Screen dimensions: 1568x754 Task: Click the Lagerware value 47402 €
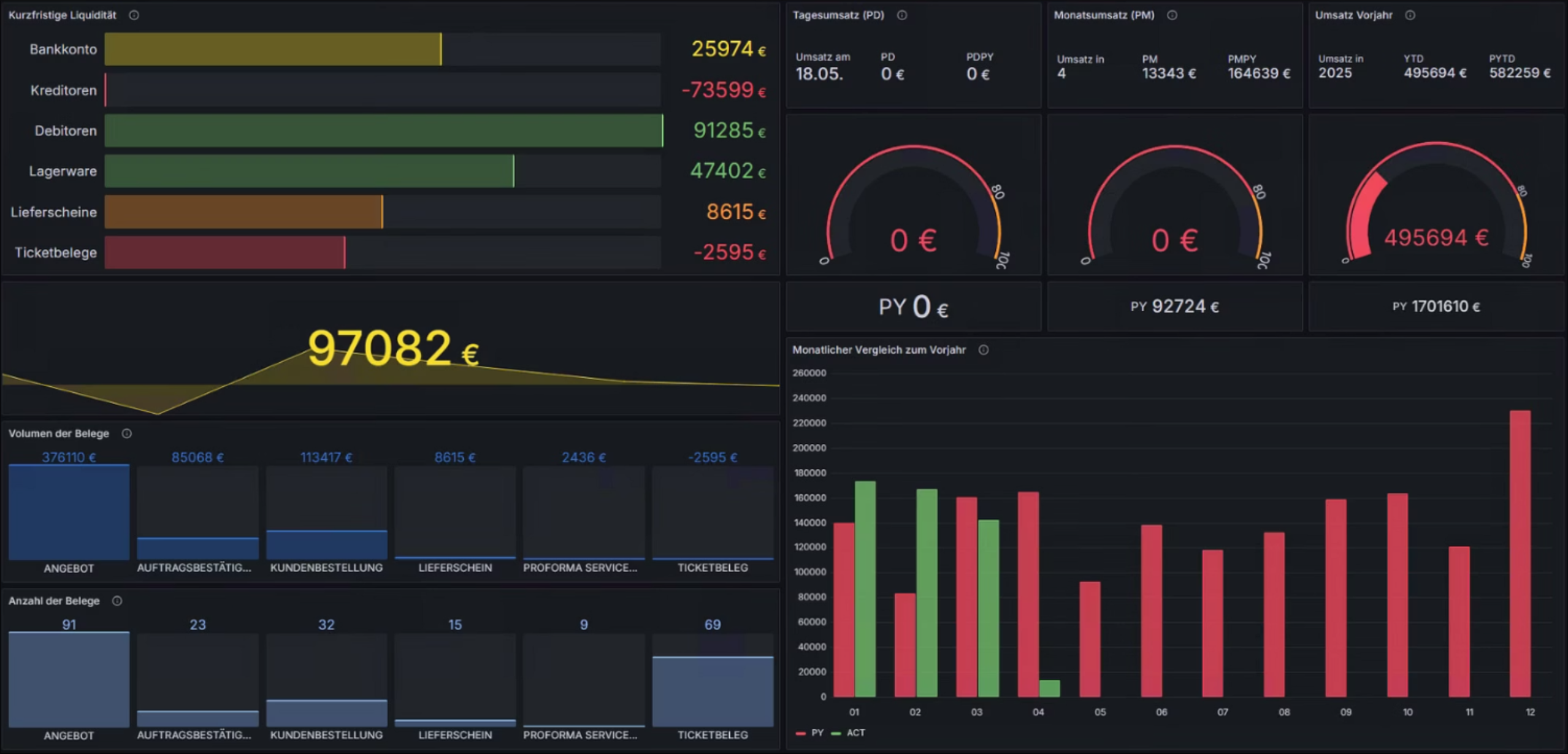[x=728, y=170]
